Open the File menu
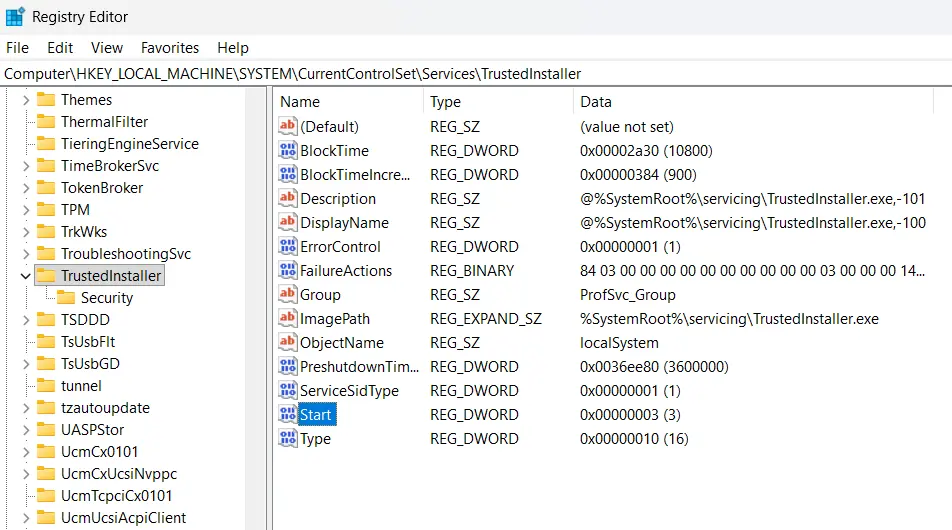The width and height of the screenshot is (952, 530). tap(18, 47)
